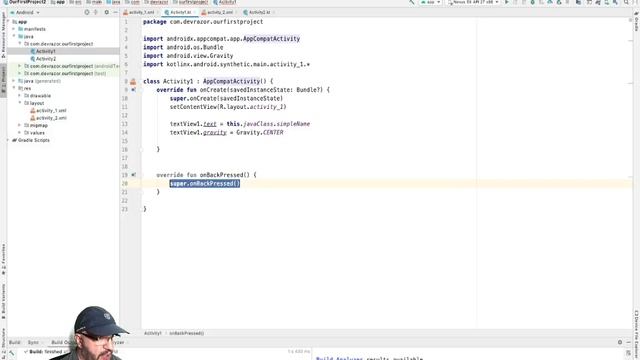
Task: Click the collapse all icon in Project panel
Action: (96, 12)
